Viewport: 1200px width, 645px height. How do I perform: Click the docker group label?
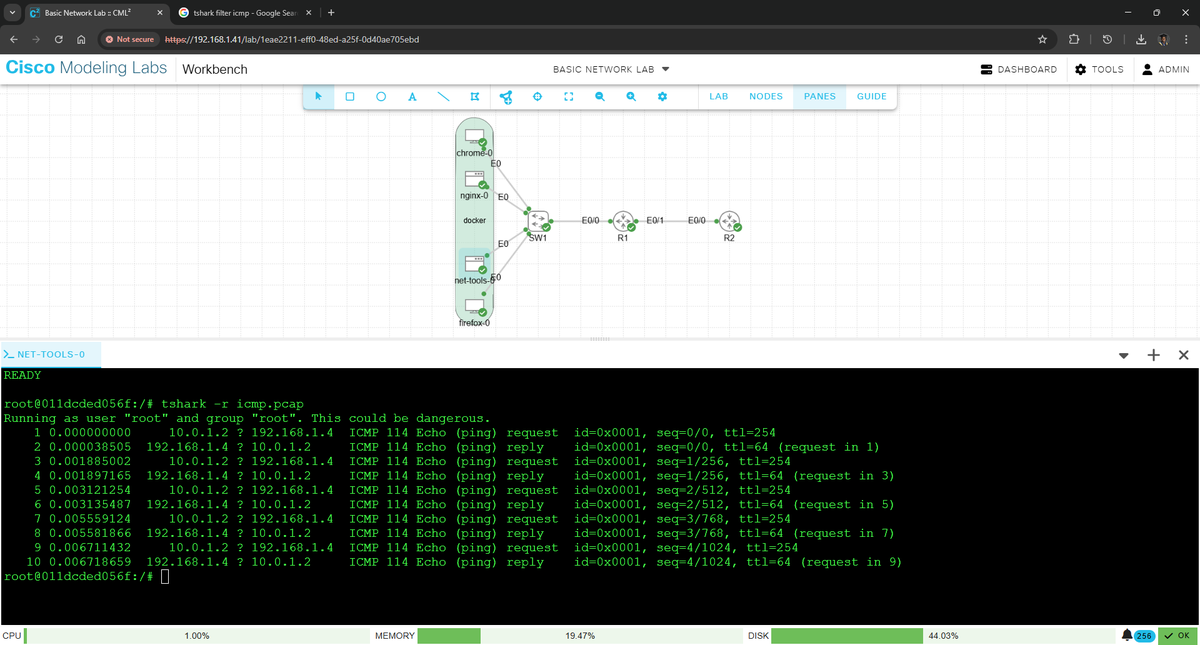pyautogui.click(x=475, y=220)
